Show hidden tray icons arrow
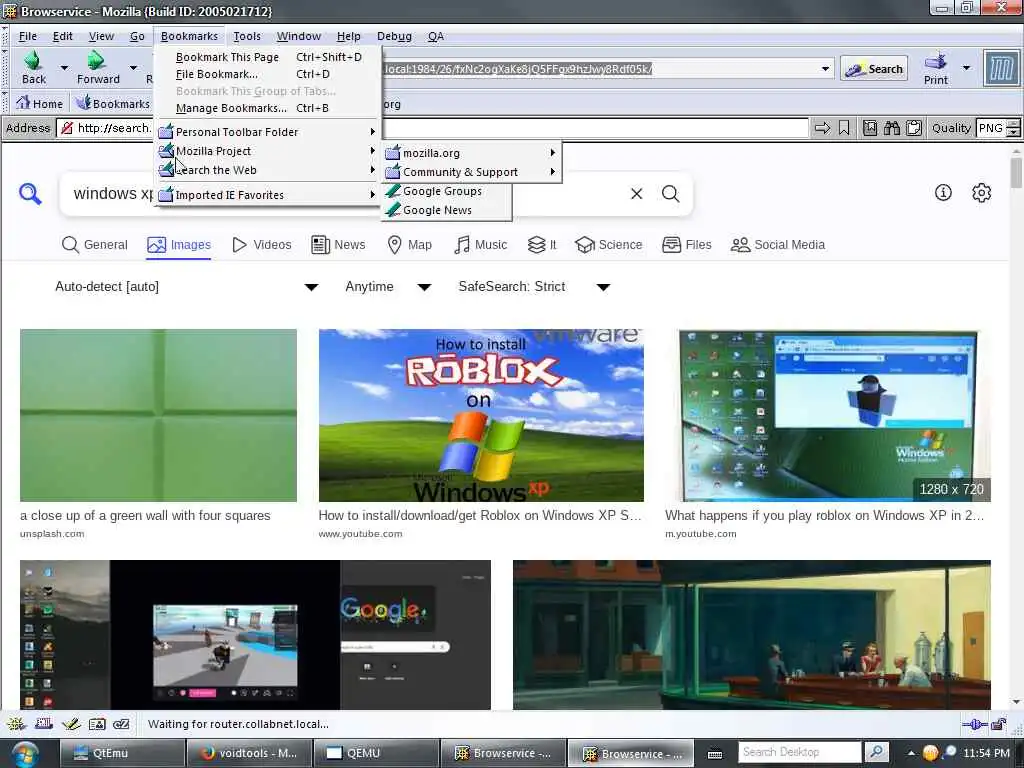 click(x=910, y=753)
